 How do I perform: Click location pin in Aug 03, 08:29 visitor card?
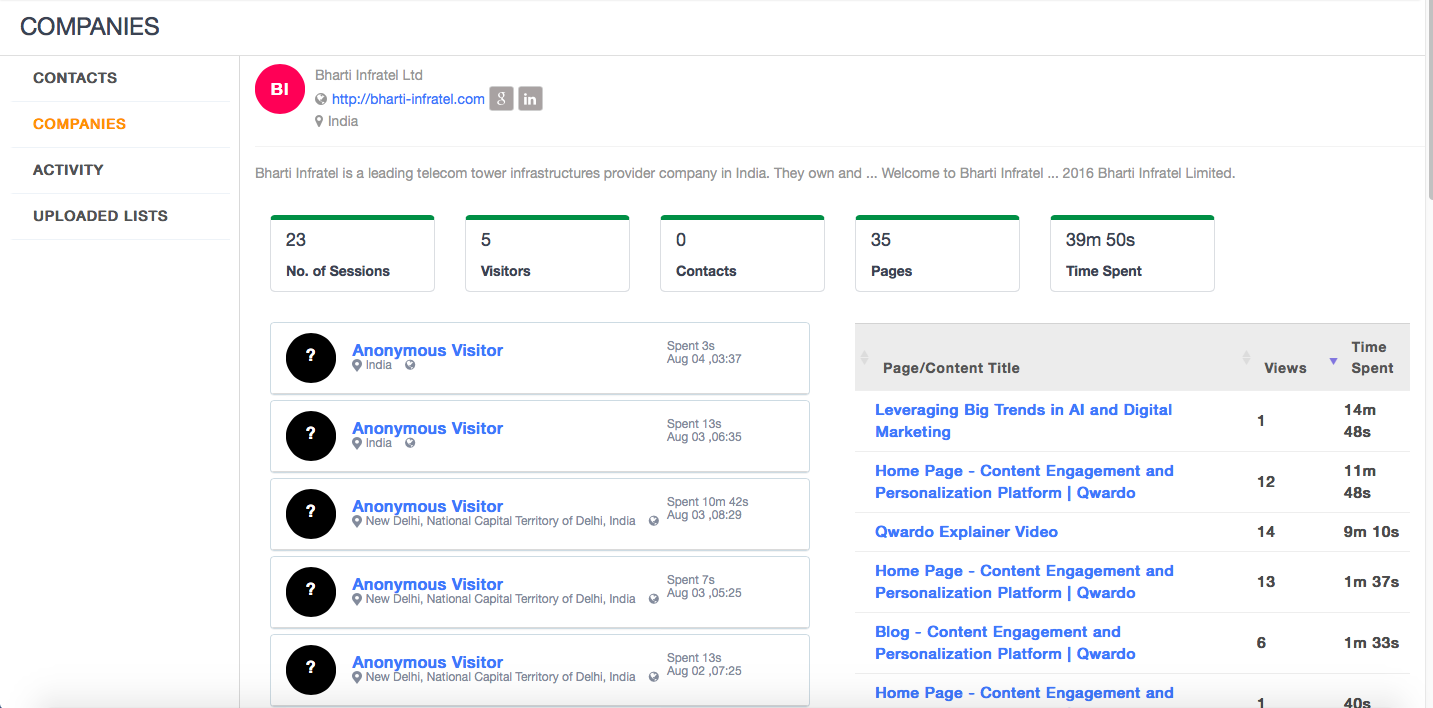357,521
